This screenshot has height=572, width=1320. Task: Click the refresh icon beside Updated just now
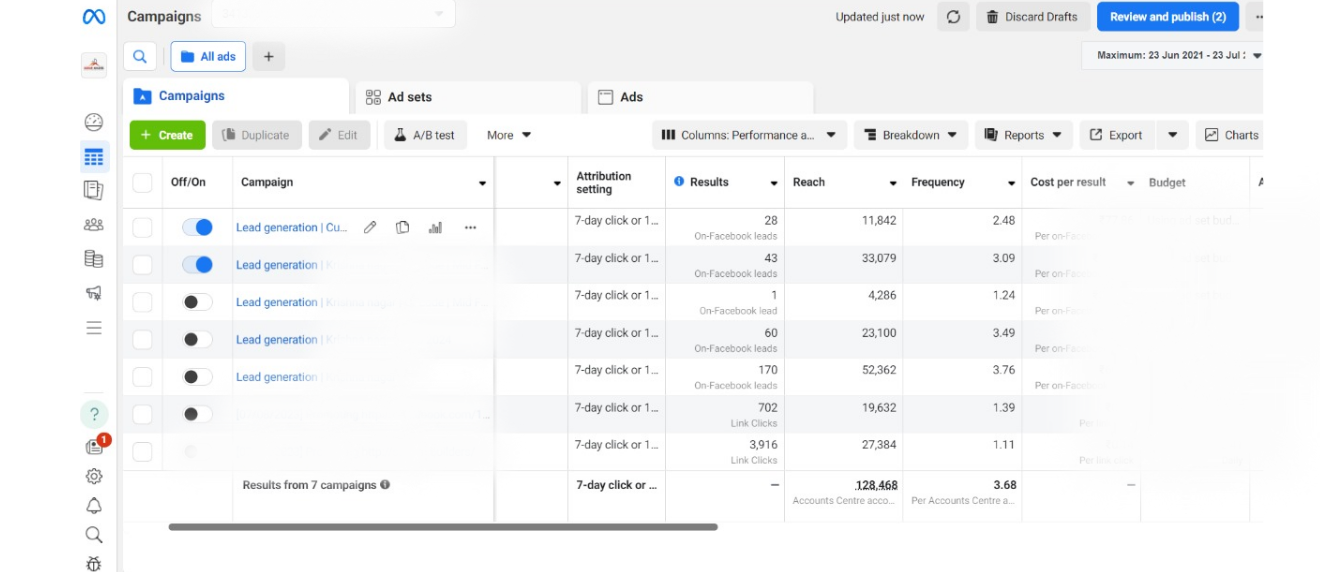pos(953,17)
